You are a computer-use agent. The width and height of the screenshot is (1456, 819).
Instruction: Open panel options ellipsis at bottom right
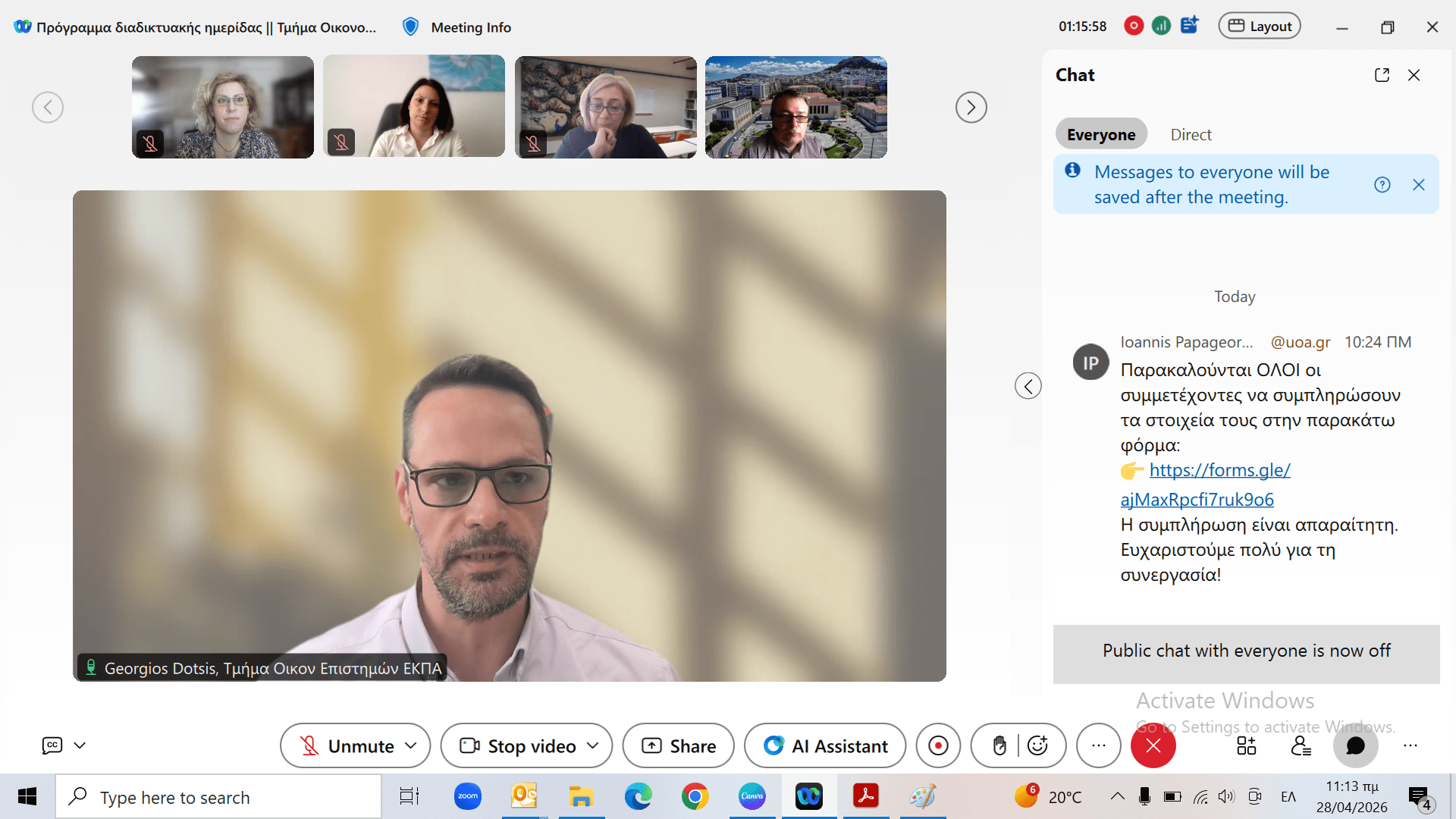click(1410, 745)
